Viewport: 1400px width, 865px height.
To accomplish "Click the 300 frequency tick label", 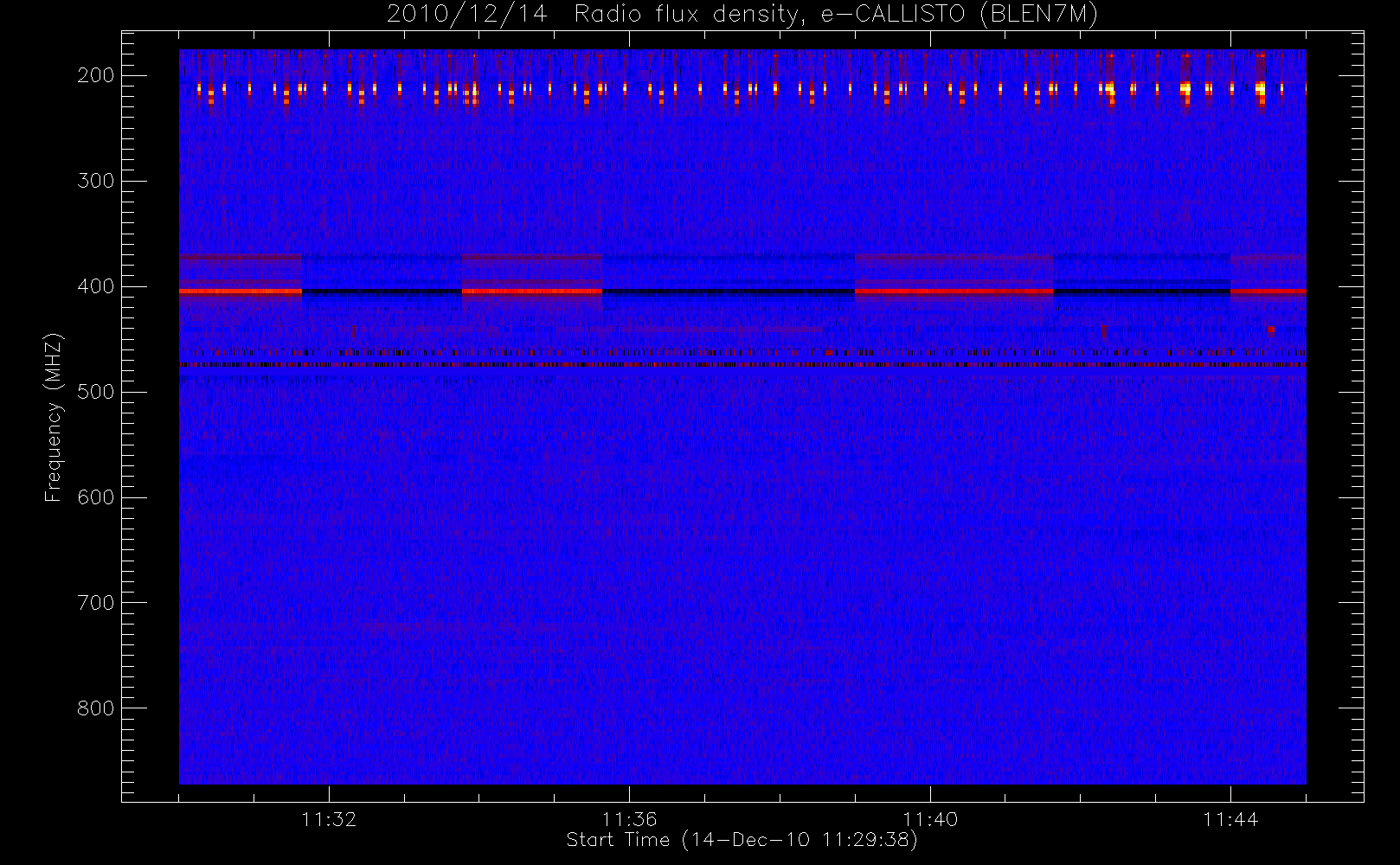I will (96, 181).
